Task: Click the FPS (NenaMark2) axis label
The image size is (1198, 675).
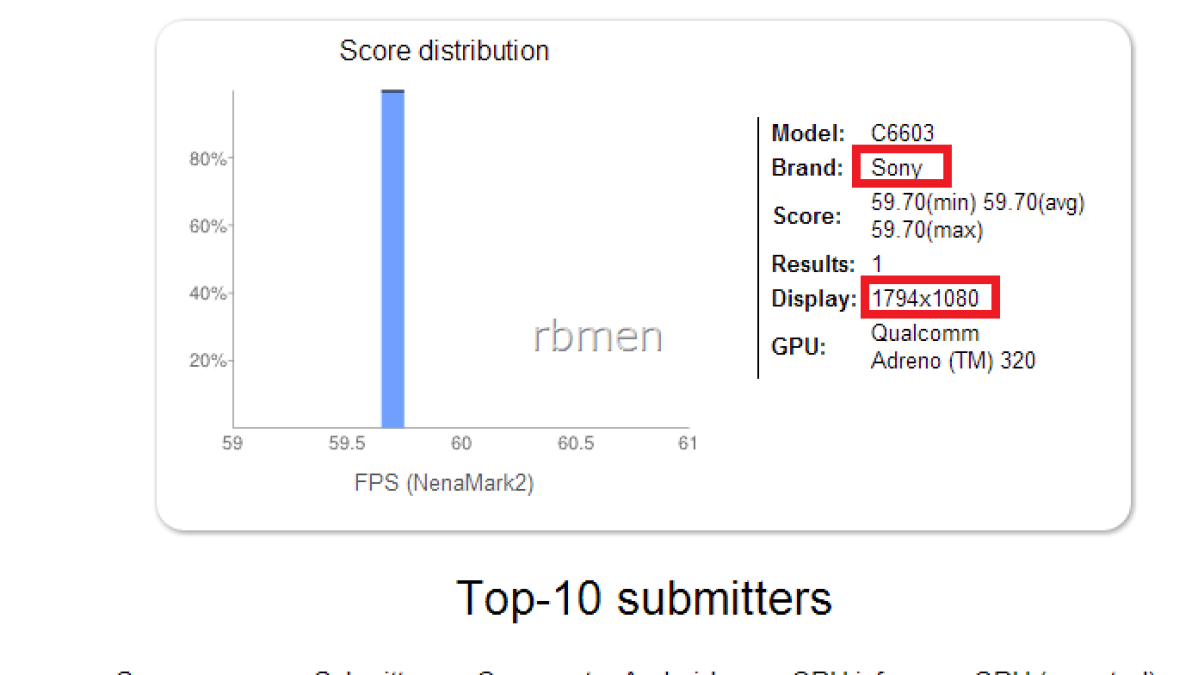Action: pos(444,483)
